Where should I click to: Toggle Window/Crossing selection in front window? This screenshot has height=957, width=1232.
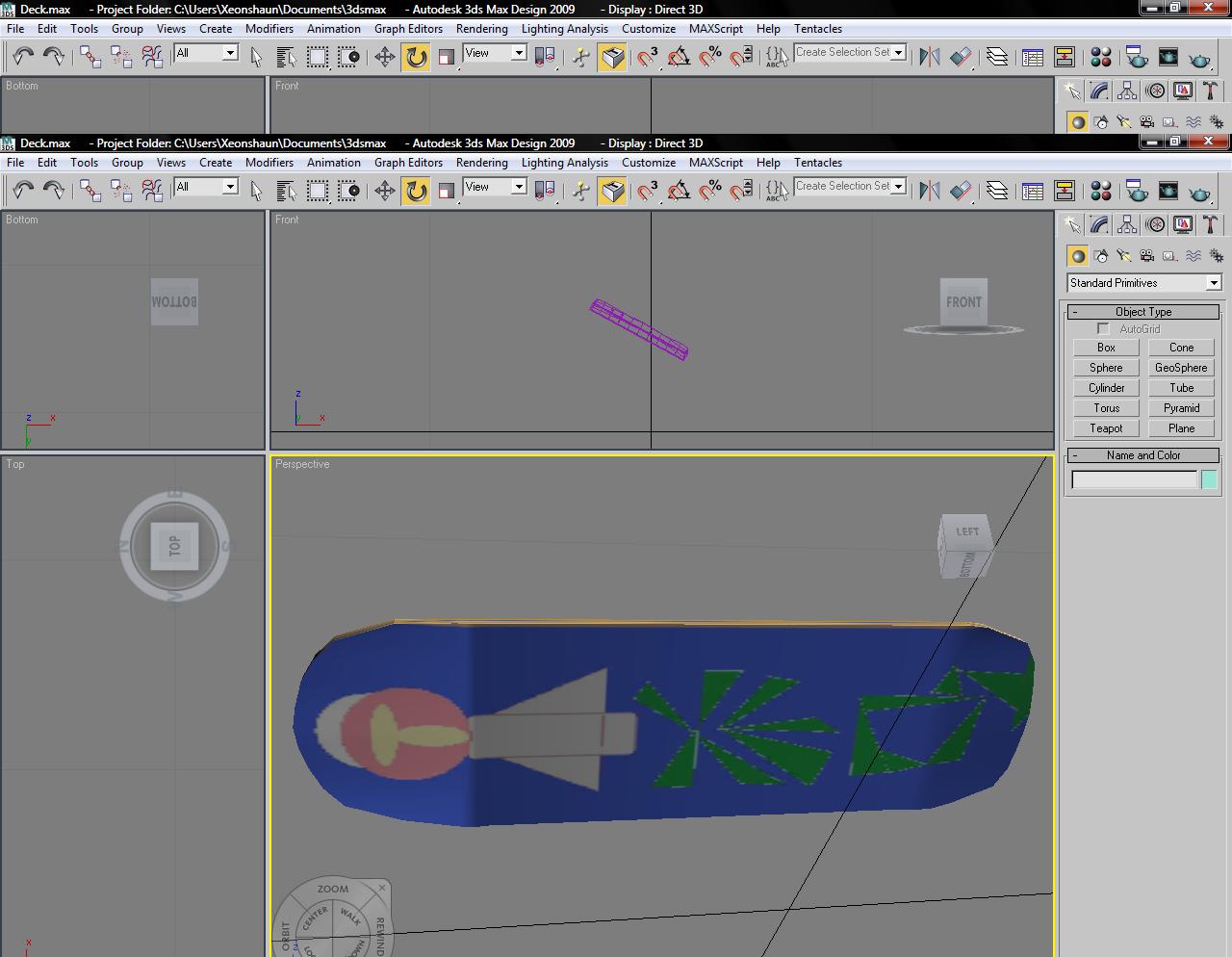point(348,191)
